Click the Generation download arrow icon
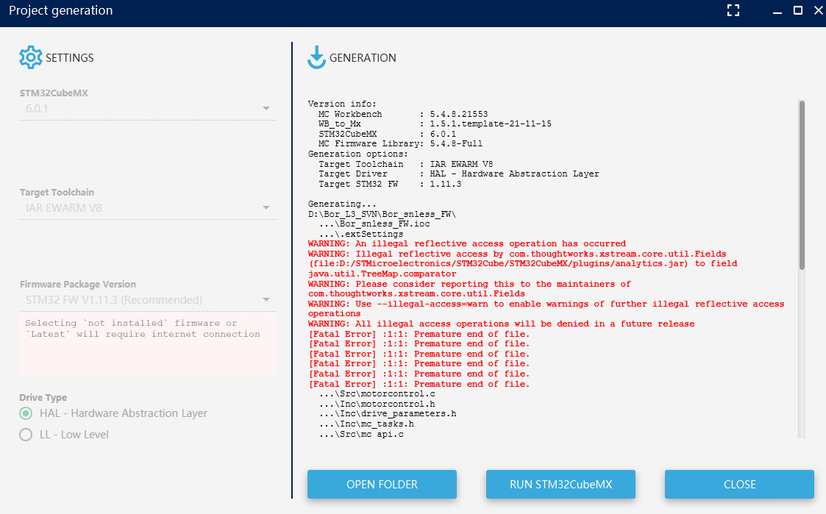This screenshot has width=826, height=514. pyautogui.click(x=317, y=57)
